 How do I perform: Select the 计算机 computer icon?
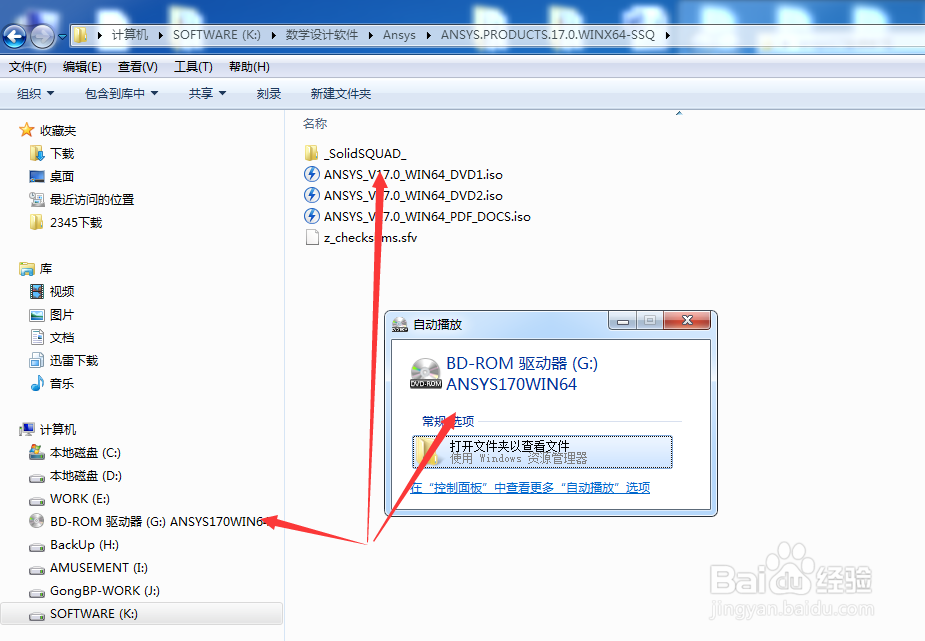(x=27, y=429)
